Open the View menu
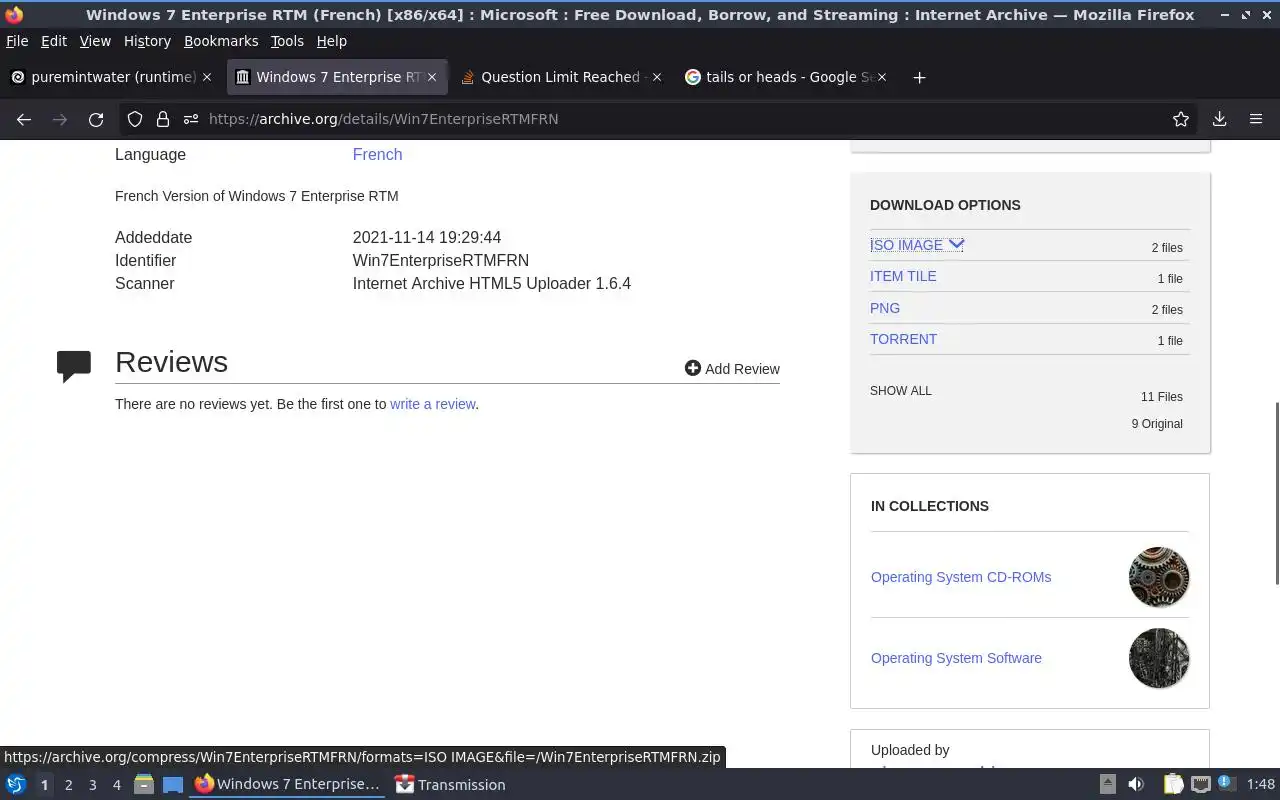The height and width of the screenshot is (800, 1280). point(95,41)
